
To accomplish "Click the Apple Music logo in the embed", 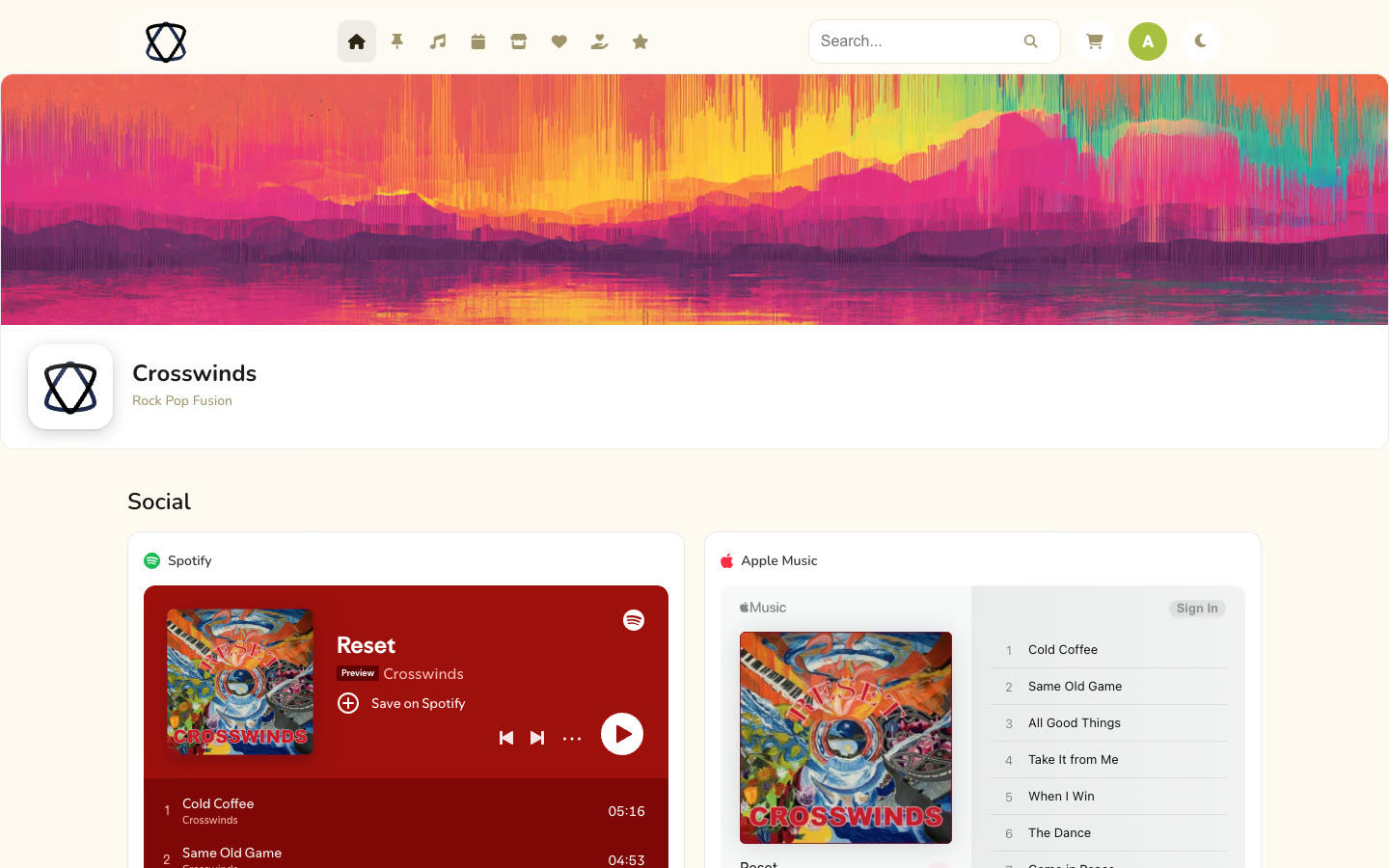I will [763, 608].
